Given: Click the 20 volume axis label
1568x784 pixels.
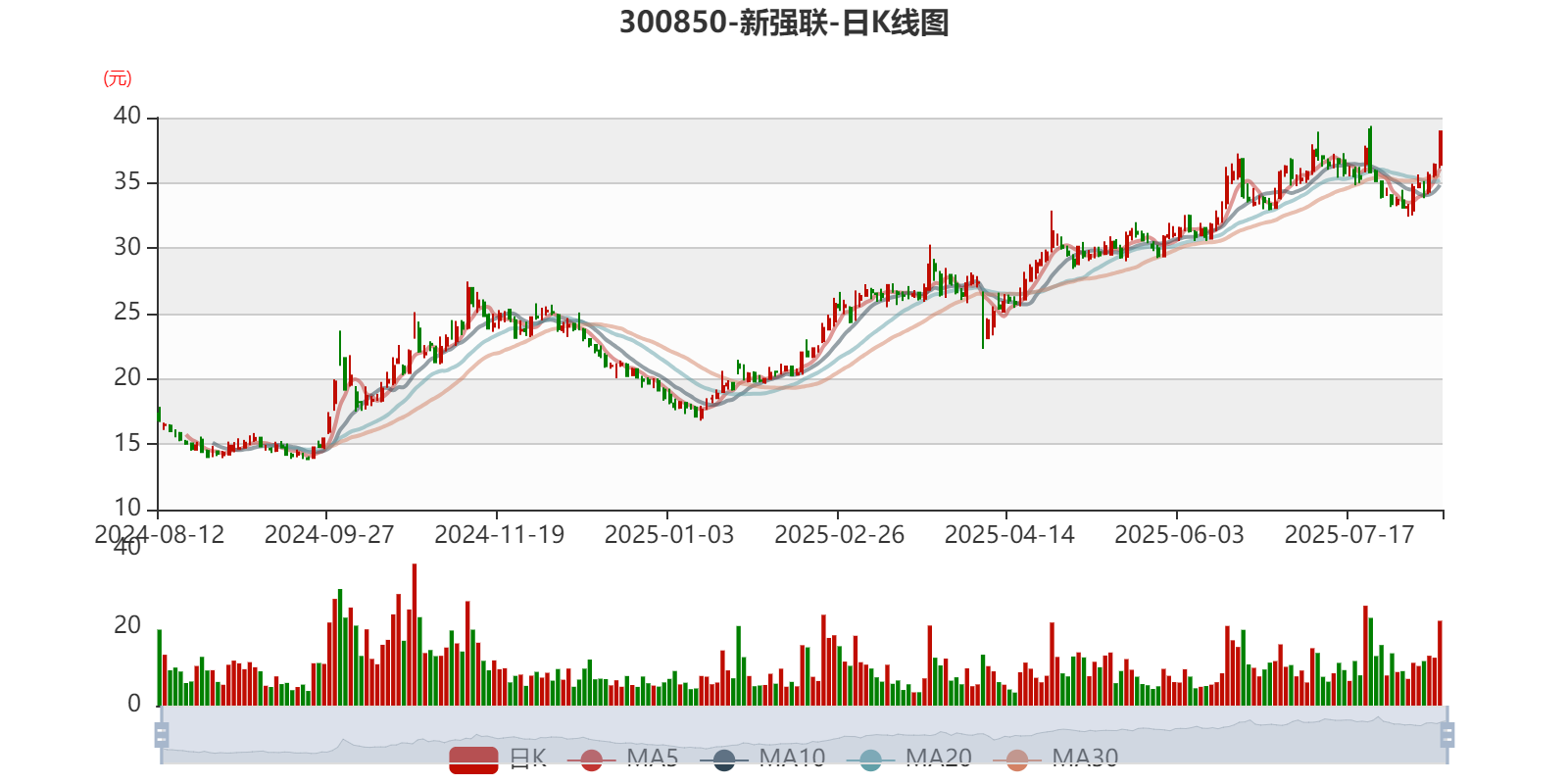Looking at the screenshot, I should click(127, 625).
